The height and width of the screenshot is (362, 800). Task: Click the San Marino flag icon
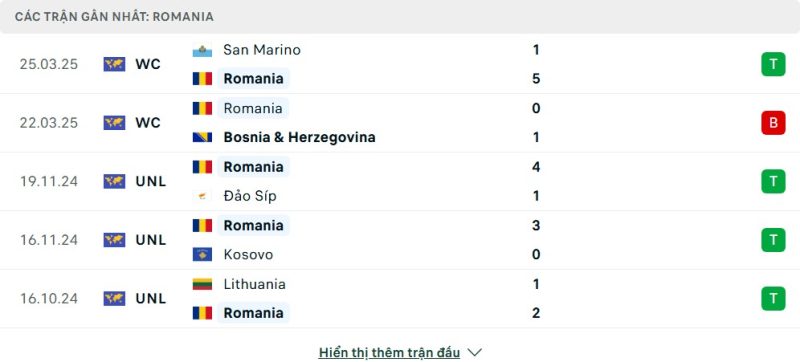(202, 50)
